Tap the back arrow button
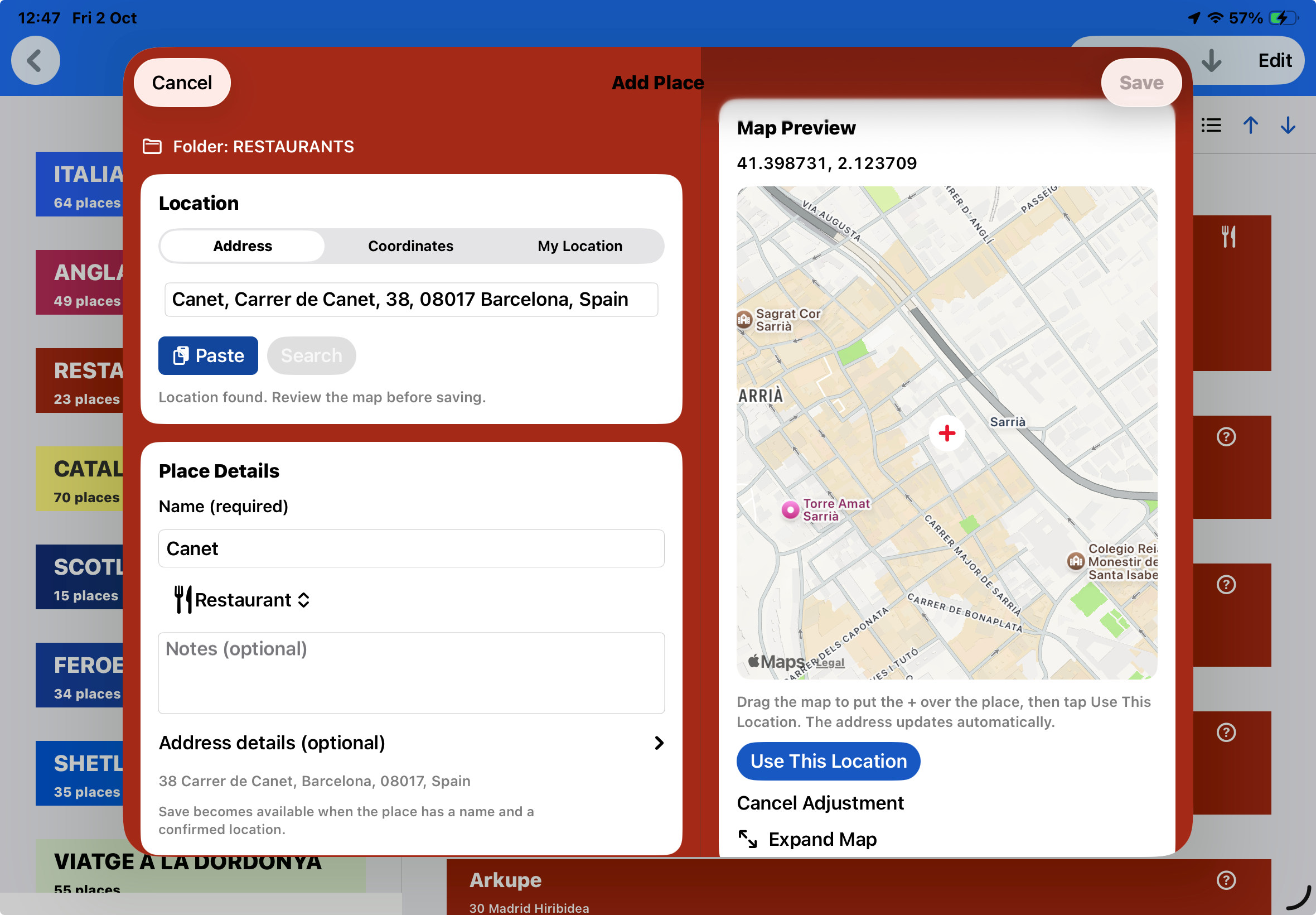Viewport: 1316px width, 915px height. [36, 61]
